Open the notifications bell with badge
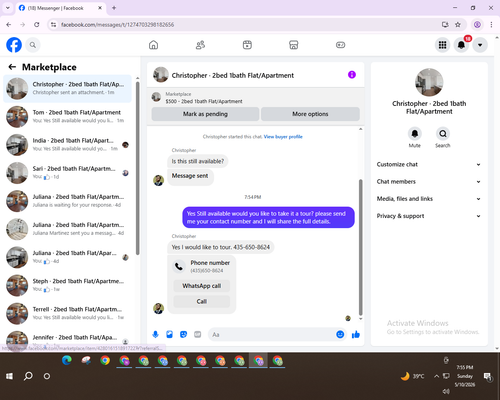This screenshot has height=400, width=500. click(x=461, y=45)
